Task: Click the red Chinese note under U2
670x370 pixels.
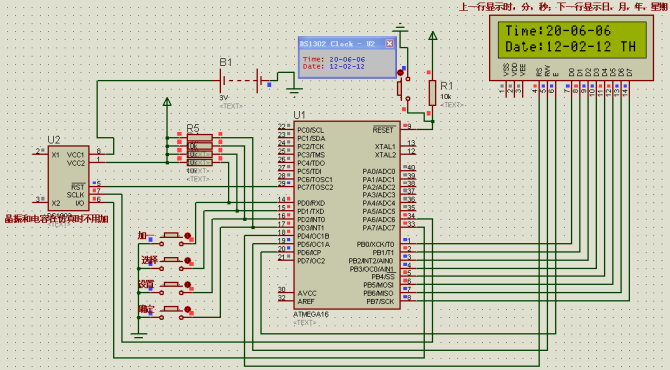Action: click(56, 219)
